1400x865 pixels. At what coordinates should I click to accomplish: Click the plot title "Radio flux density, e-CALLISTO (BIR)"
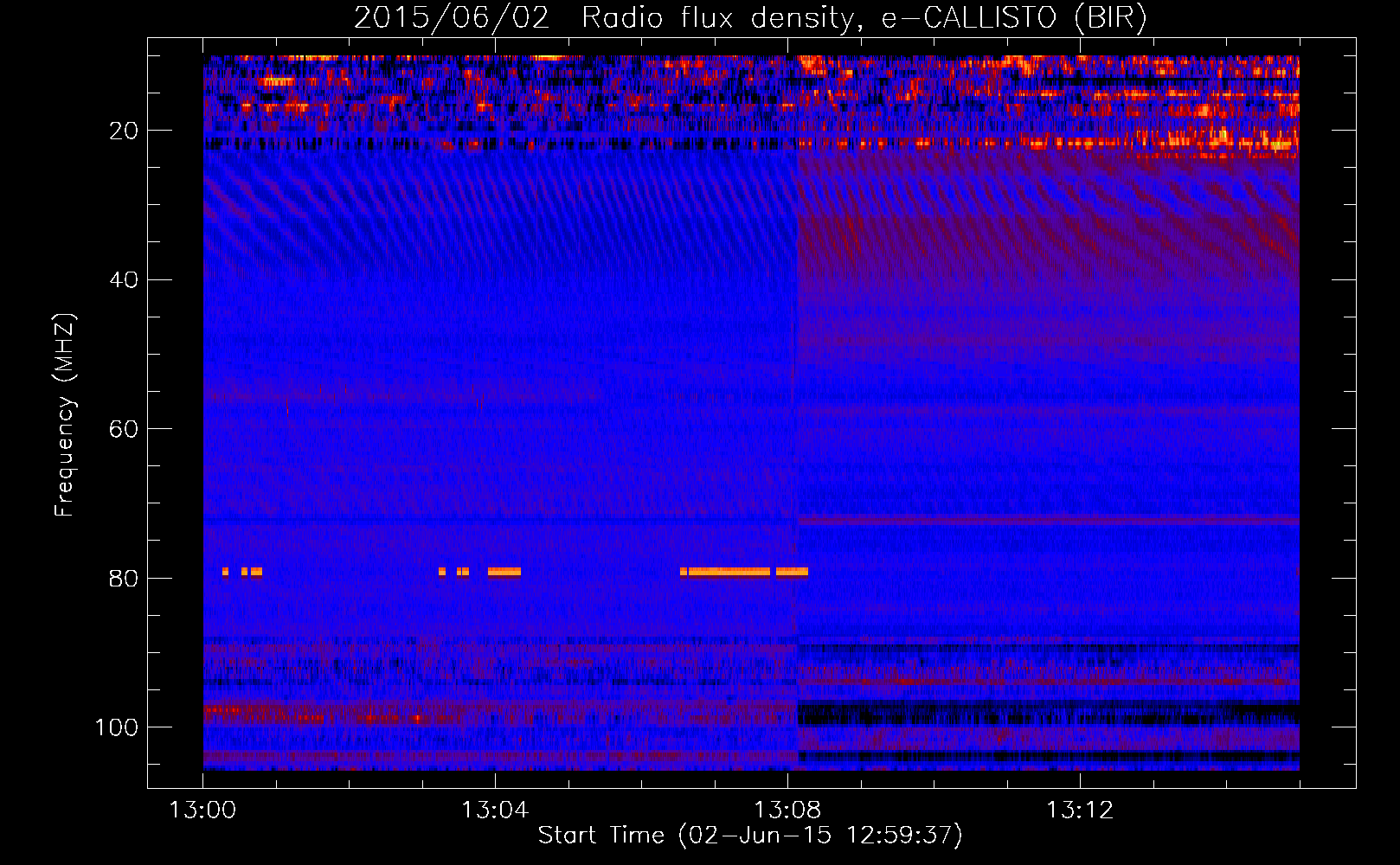(x=864, y=18)
